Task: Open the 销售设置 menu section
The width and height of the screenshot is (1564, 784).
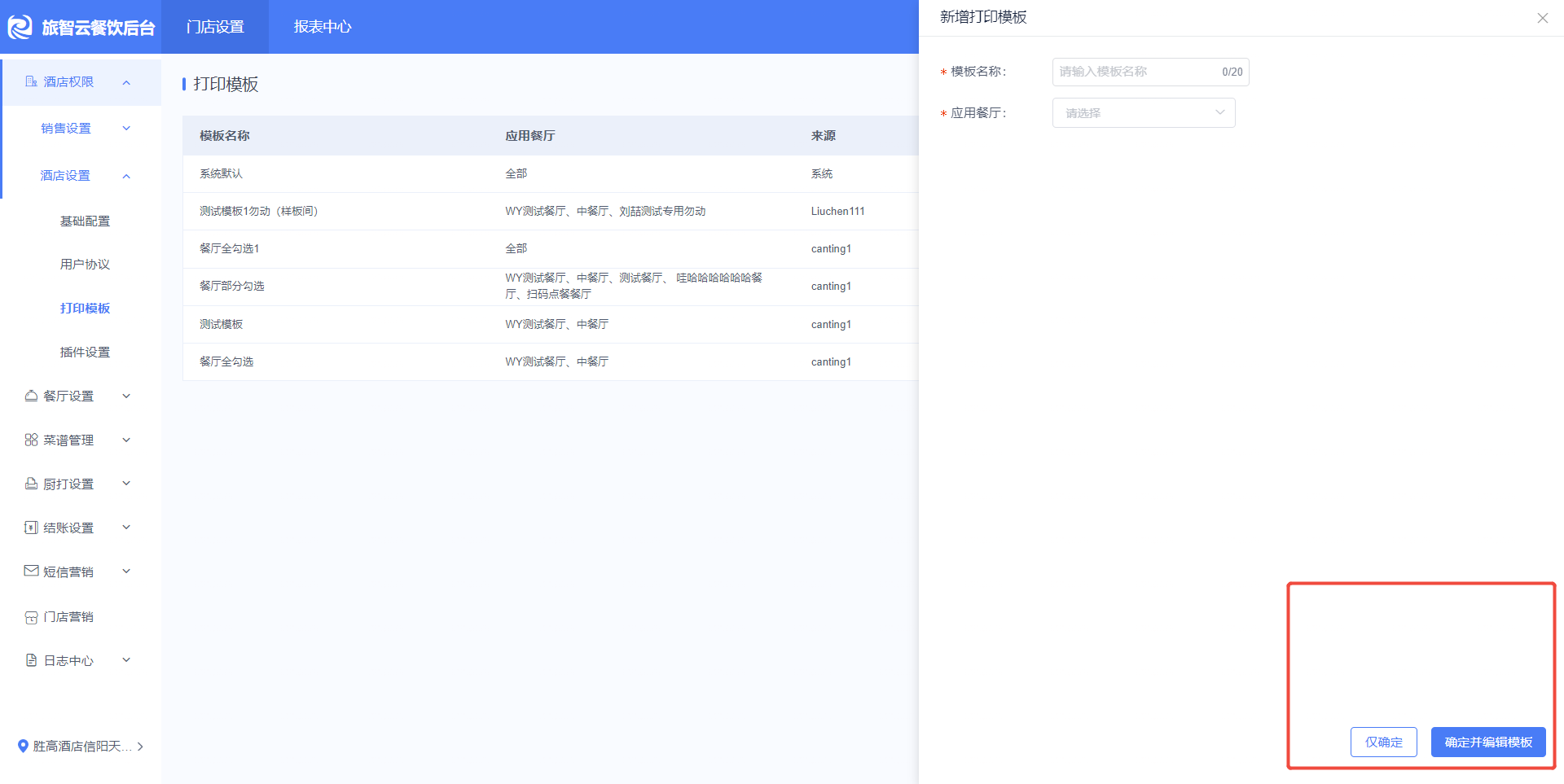Action: click(66, 129)
